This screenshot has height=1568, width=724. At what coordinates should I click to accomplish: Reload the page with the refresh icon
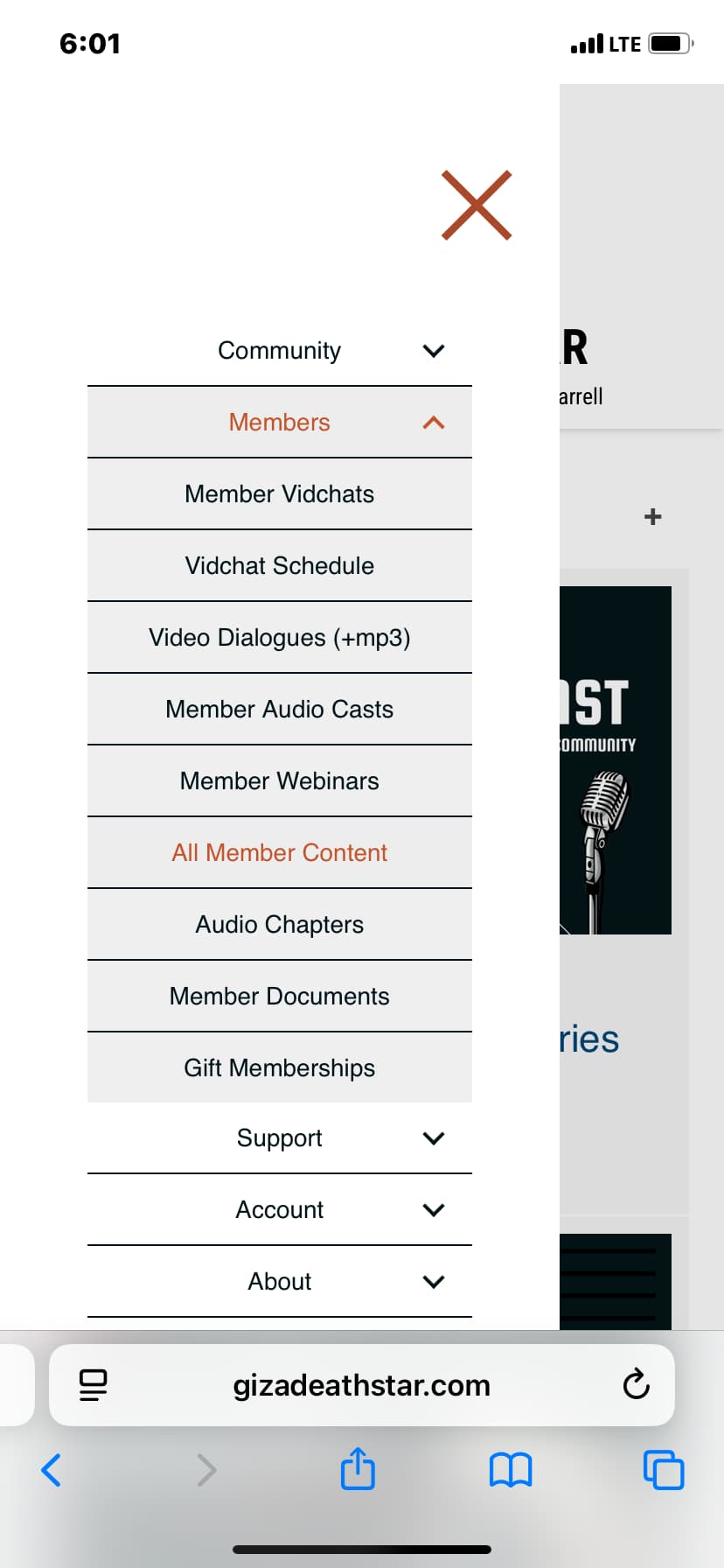coord(636,1385)
